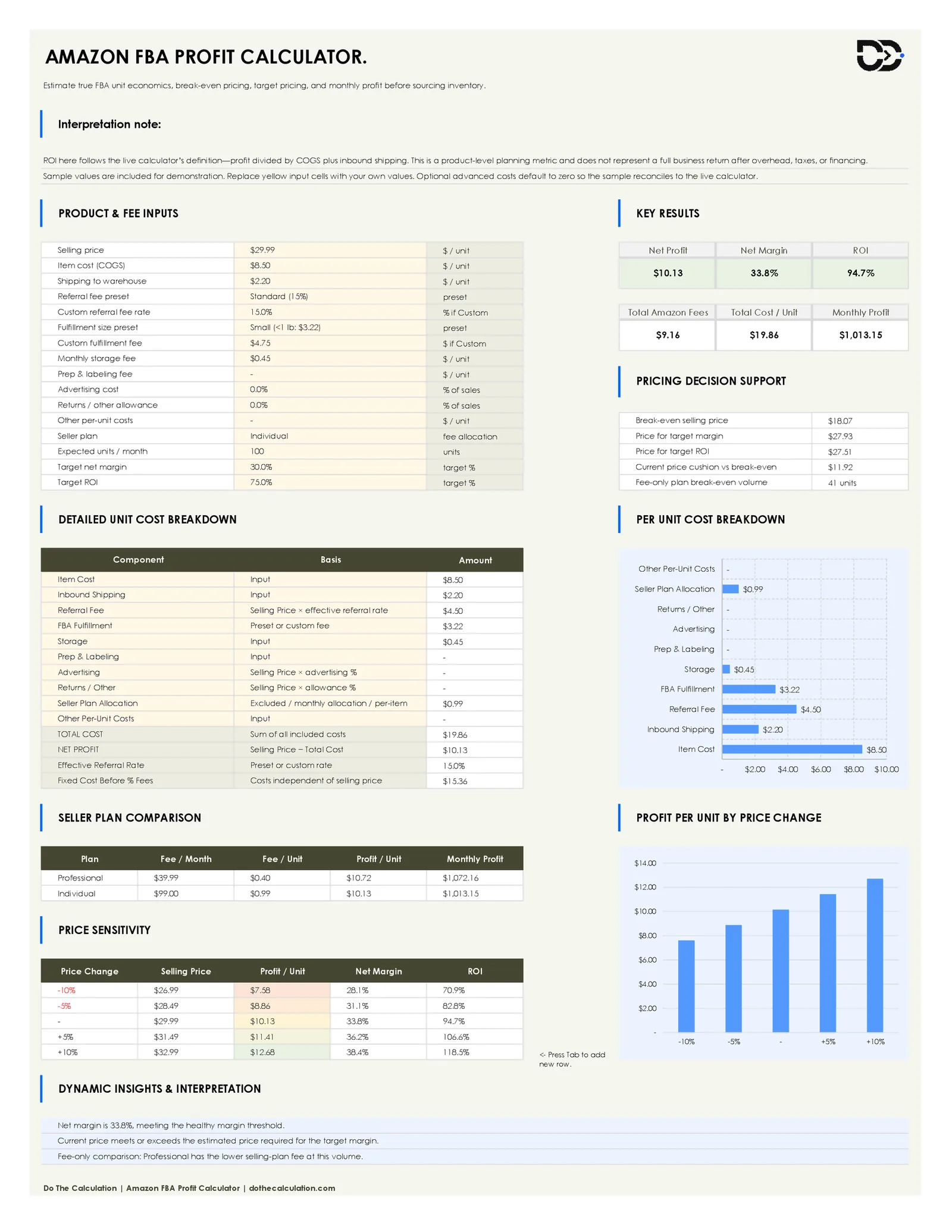Click the Referral Fee amount $4.50 in breakdown table
The height and width of the screenshot is (1232, 952).
pos(475,610)
